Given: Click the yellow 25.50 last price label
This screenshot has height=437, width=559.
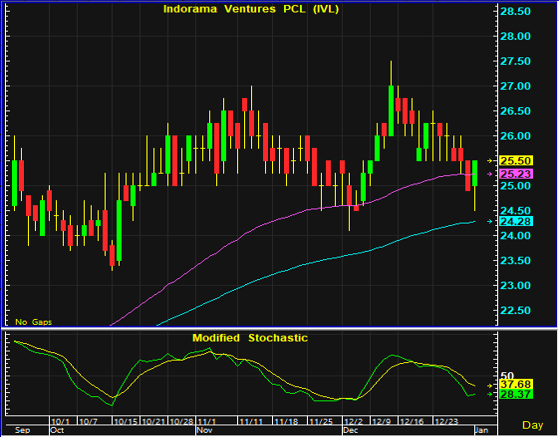Looking at the screenshot, I should click(x=516, y=161).
